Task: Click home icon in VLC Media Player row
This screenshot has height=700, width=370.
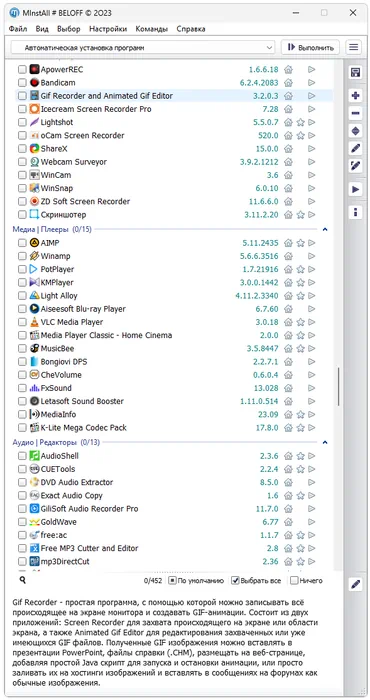Action: [288, 322]
